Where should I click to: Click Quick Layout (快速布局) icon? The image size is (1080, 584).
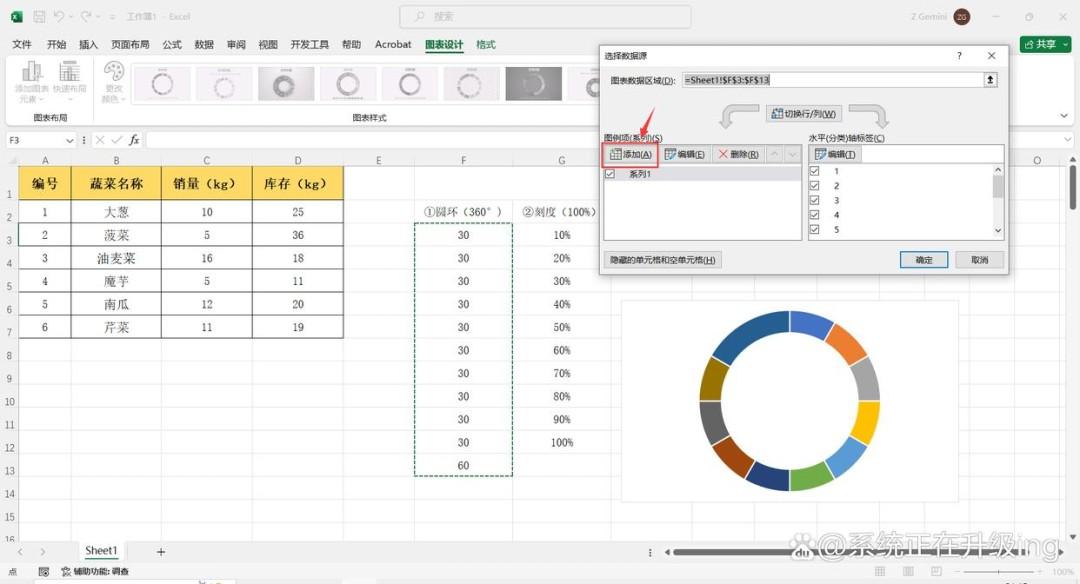point(70,81)
